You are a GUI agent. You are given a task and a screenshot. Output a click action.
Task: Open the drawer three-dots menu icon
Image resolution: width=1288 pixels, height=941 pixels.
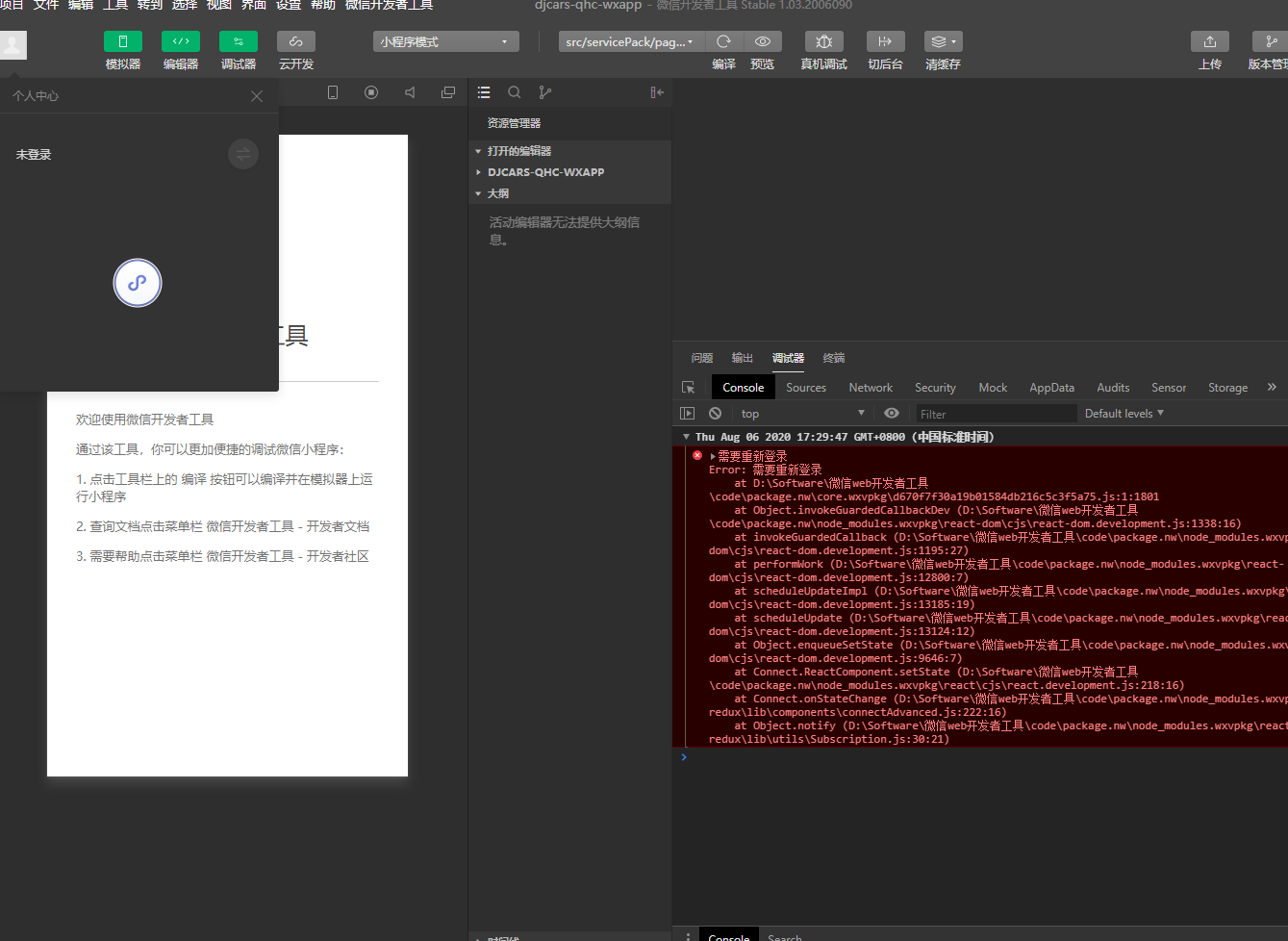687,936
